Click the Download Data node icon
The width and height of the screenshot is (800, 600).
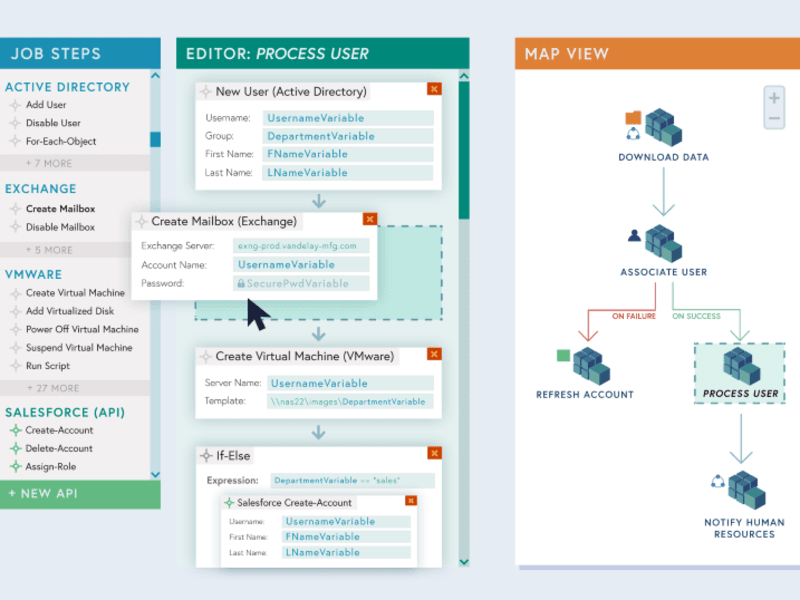tap(663, 127)
